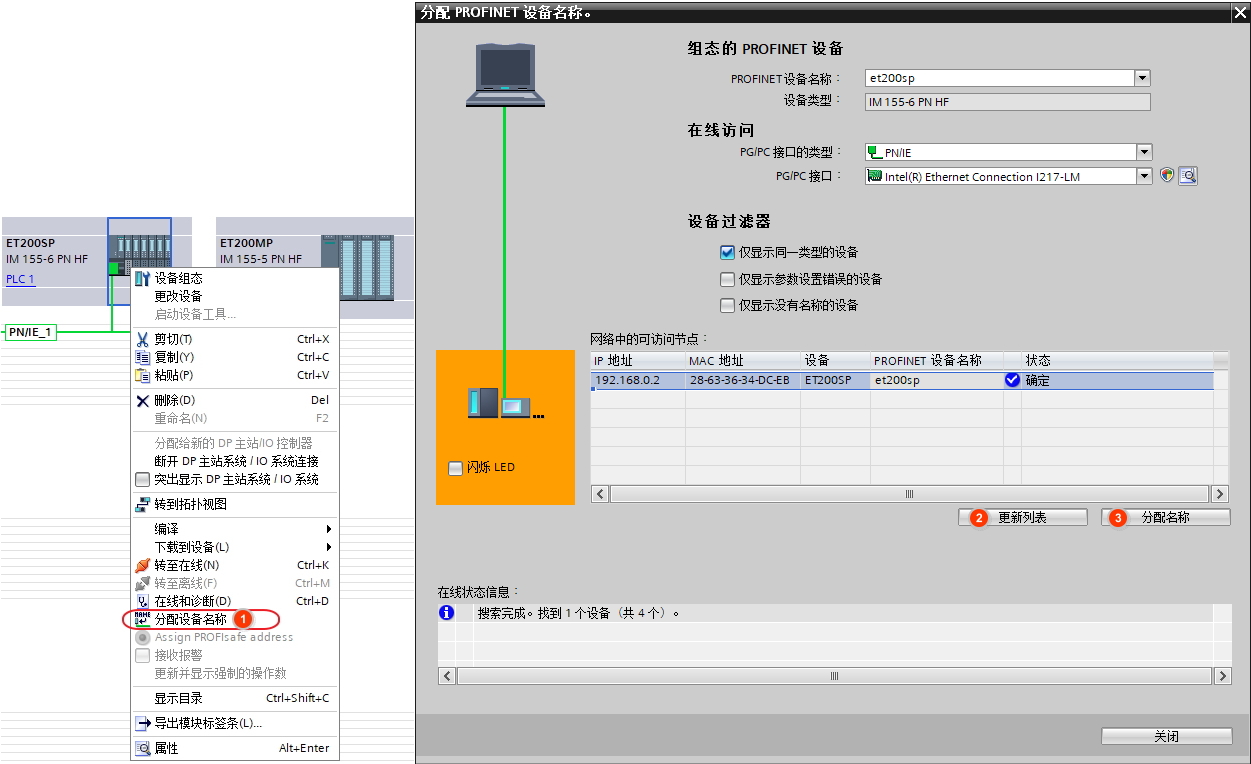
Task: Select MAC address 28-63-36-34-DC-EB cell
Action: (x=743, y=380)
